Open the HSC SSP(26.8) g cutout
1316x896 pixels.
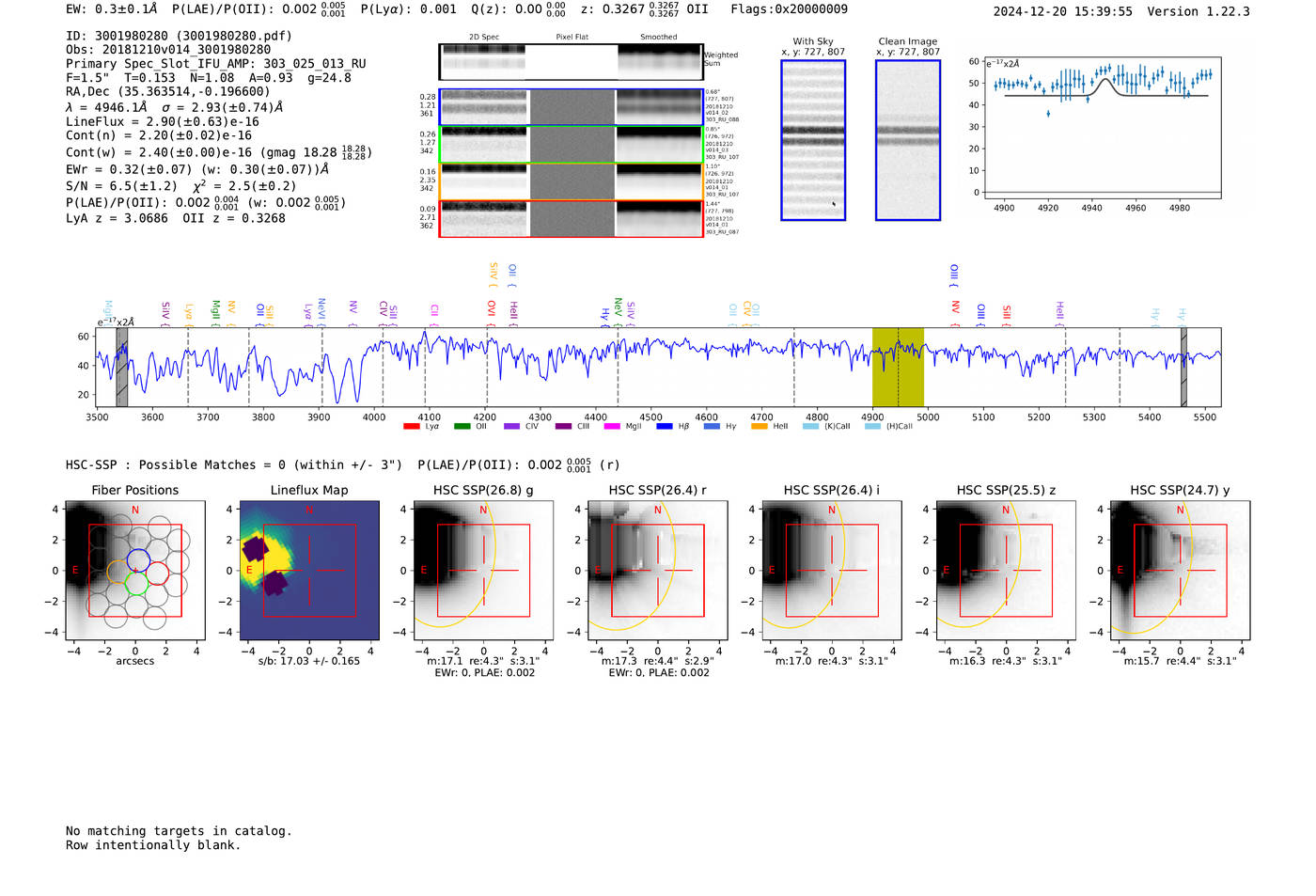[x=483, y=571]
